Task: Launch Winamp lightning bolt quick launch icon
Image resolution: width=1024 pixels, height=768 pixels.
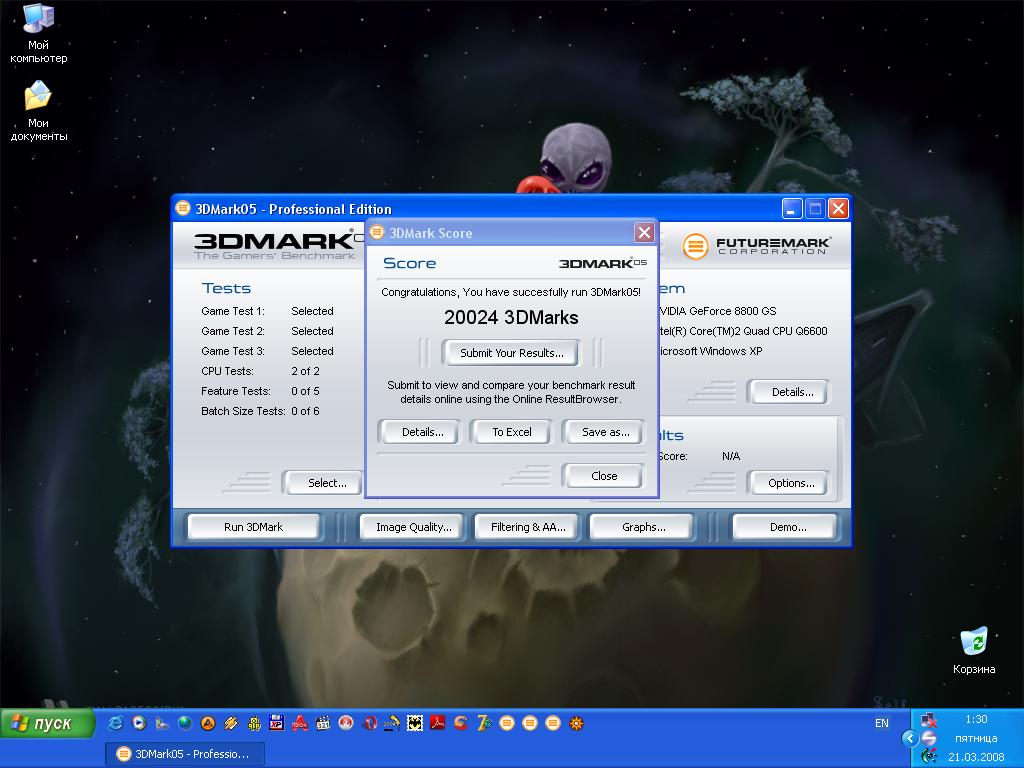Action: (x=231, y=723)
